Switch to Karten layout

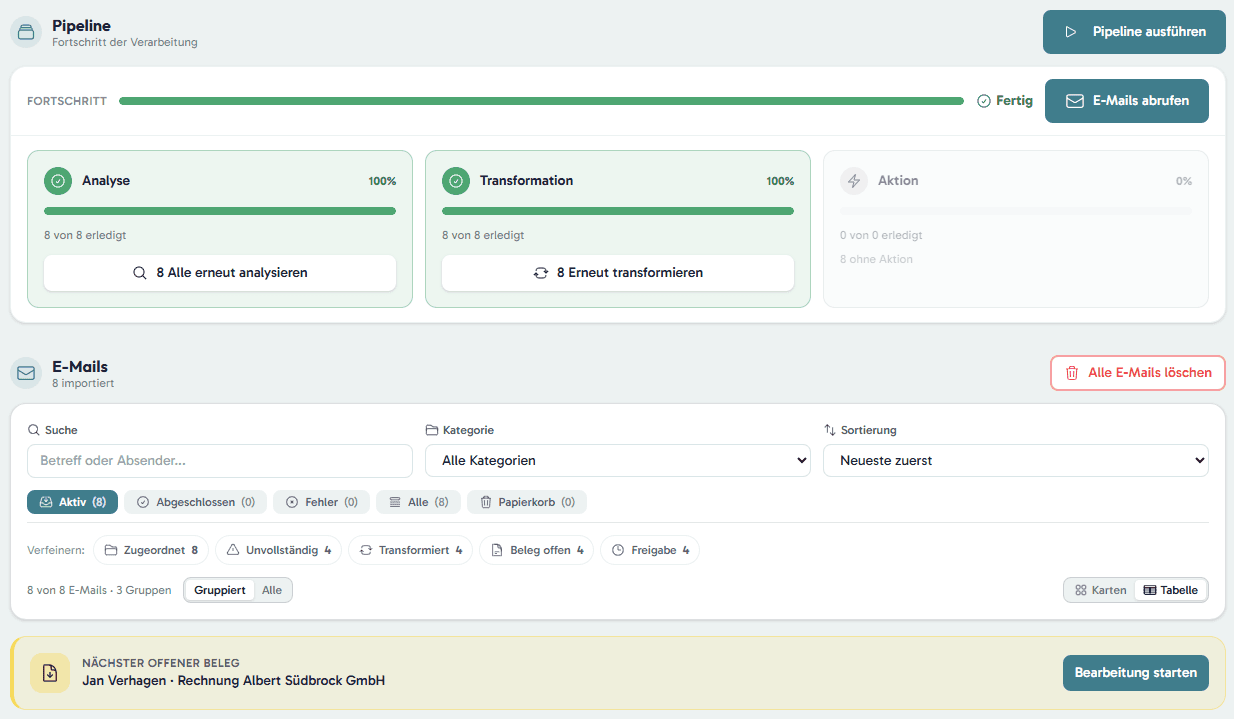(x=1100, y=590)
